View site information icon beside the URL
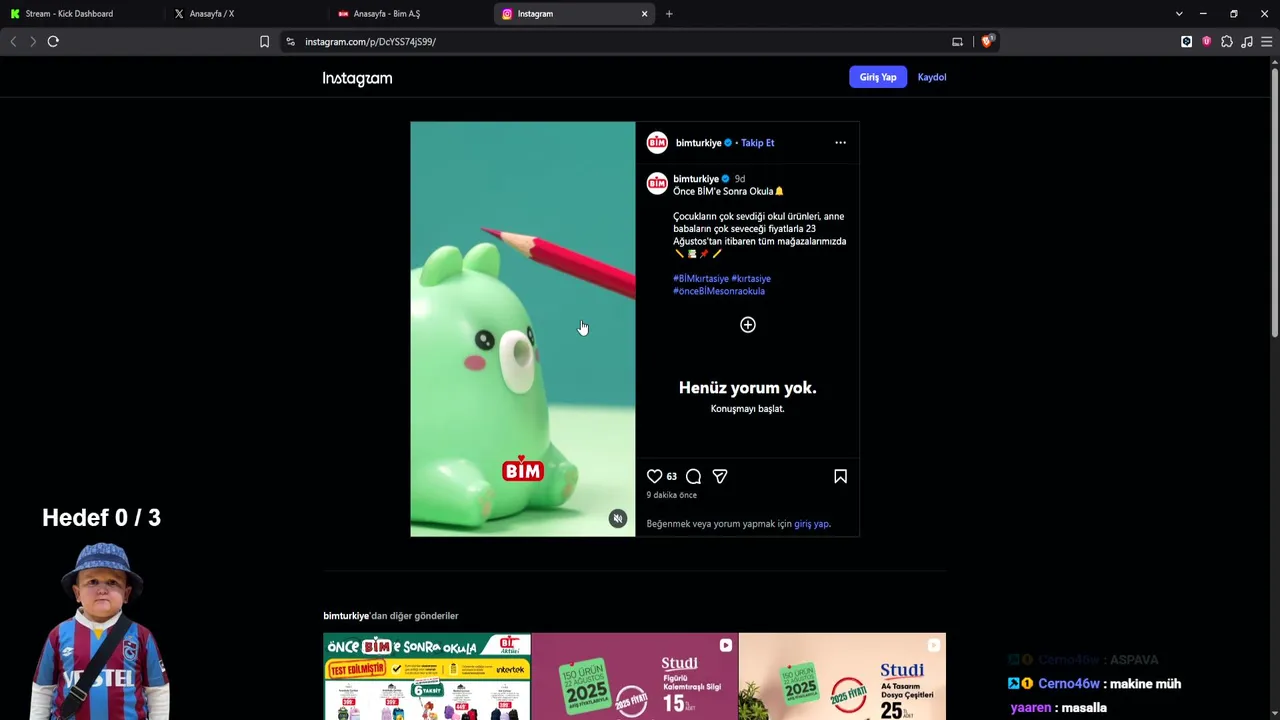Screen dimensions: 1280x720 pos(290,42)
